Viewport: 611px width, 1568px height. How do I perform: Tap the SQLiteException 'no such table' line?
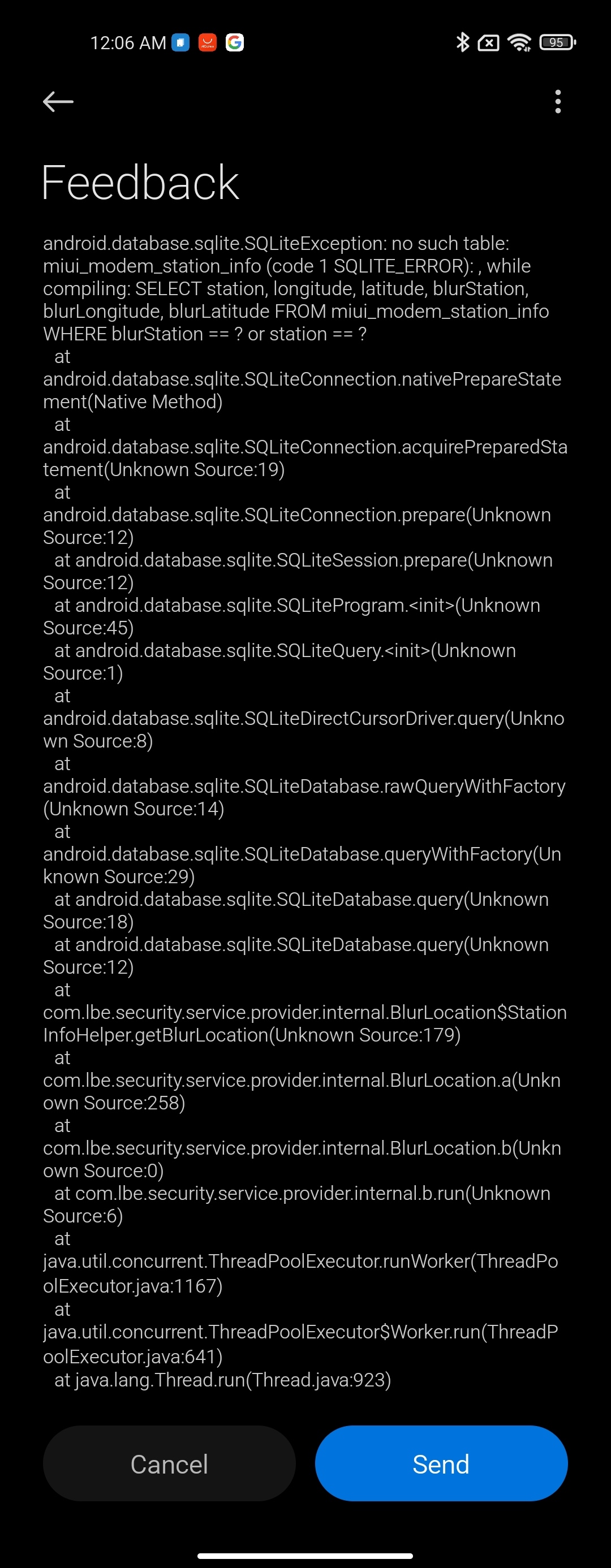tap(276, 244)
